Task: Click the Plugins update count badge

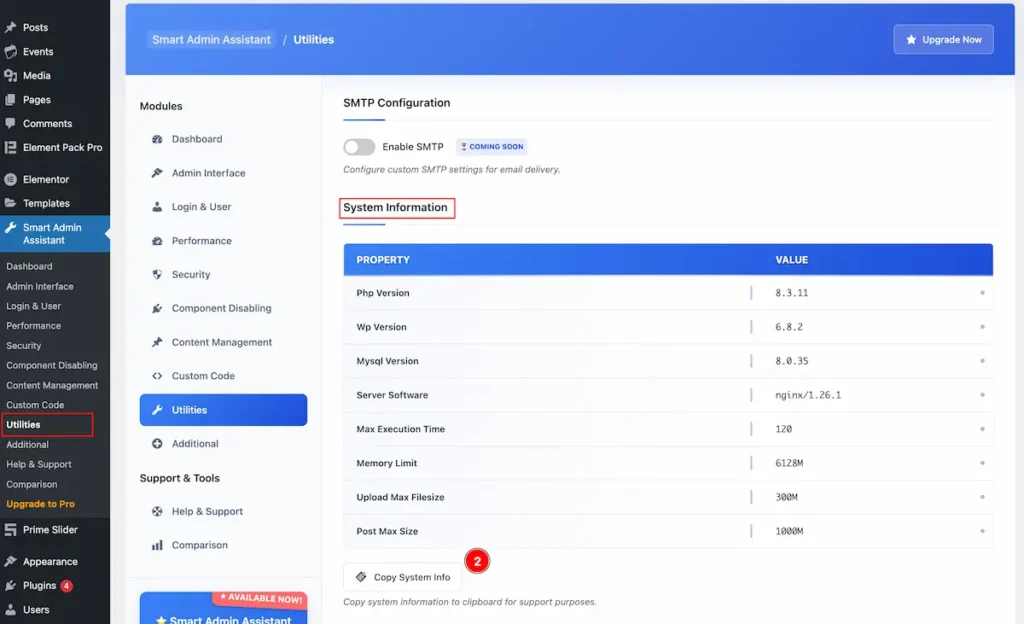Action: pos(67,585)
